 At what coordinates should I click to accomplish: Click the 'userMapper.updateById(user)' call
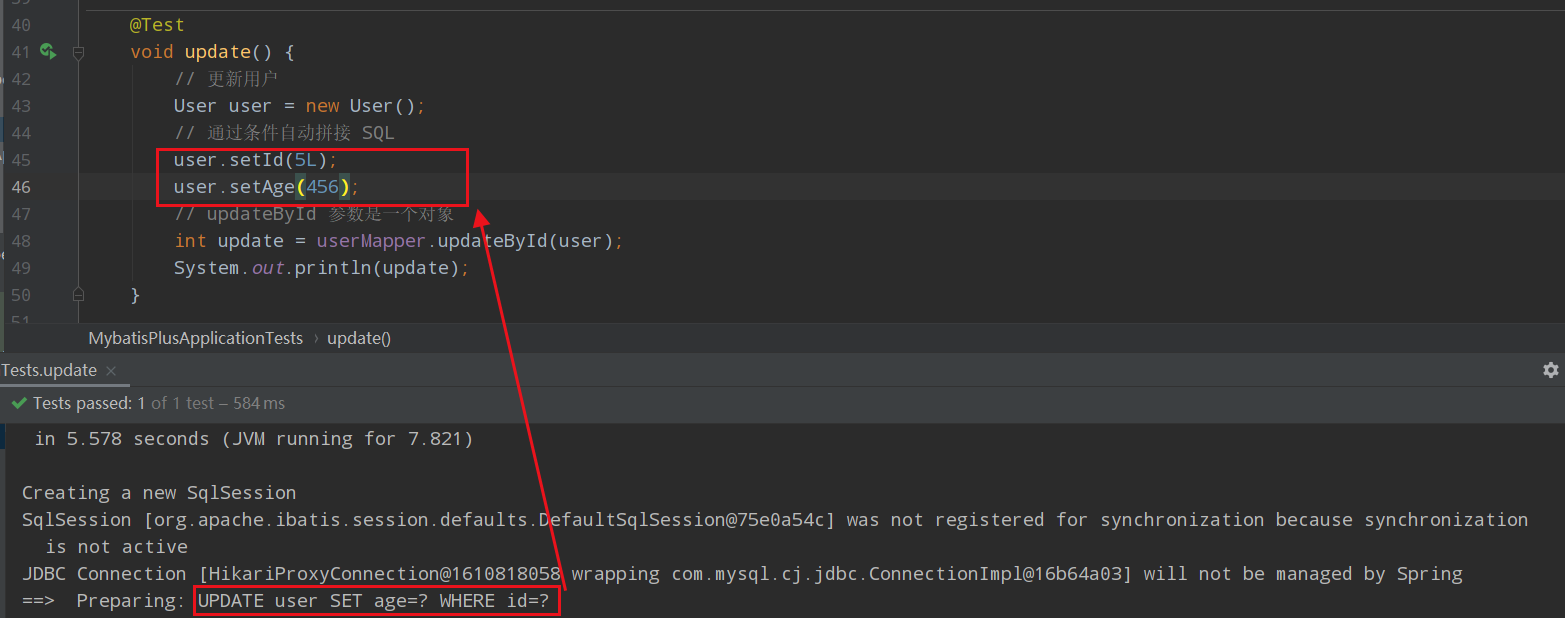tap(465, 241)
